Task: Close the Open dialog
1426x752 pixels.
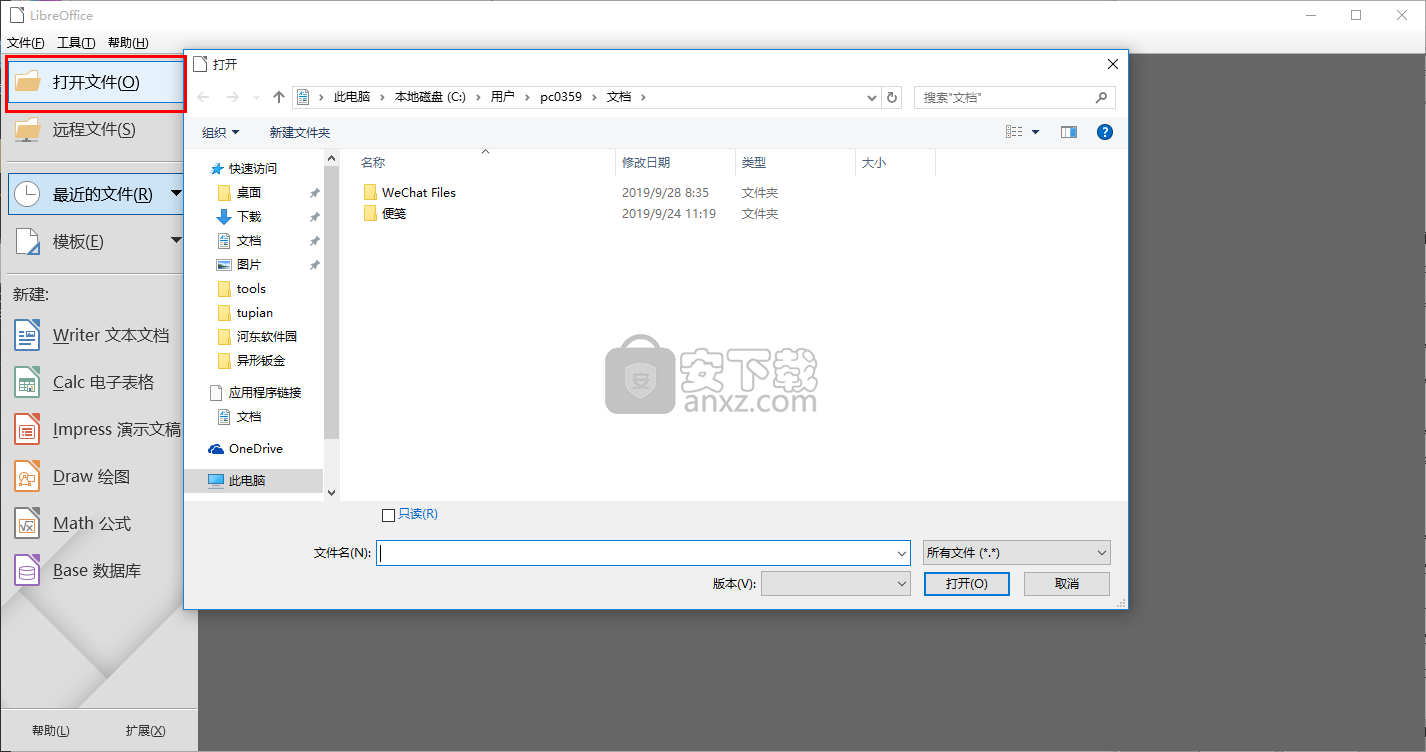Action: pos(1112,64)
